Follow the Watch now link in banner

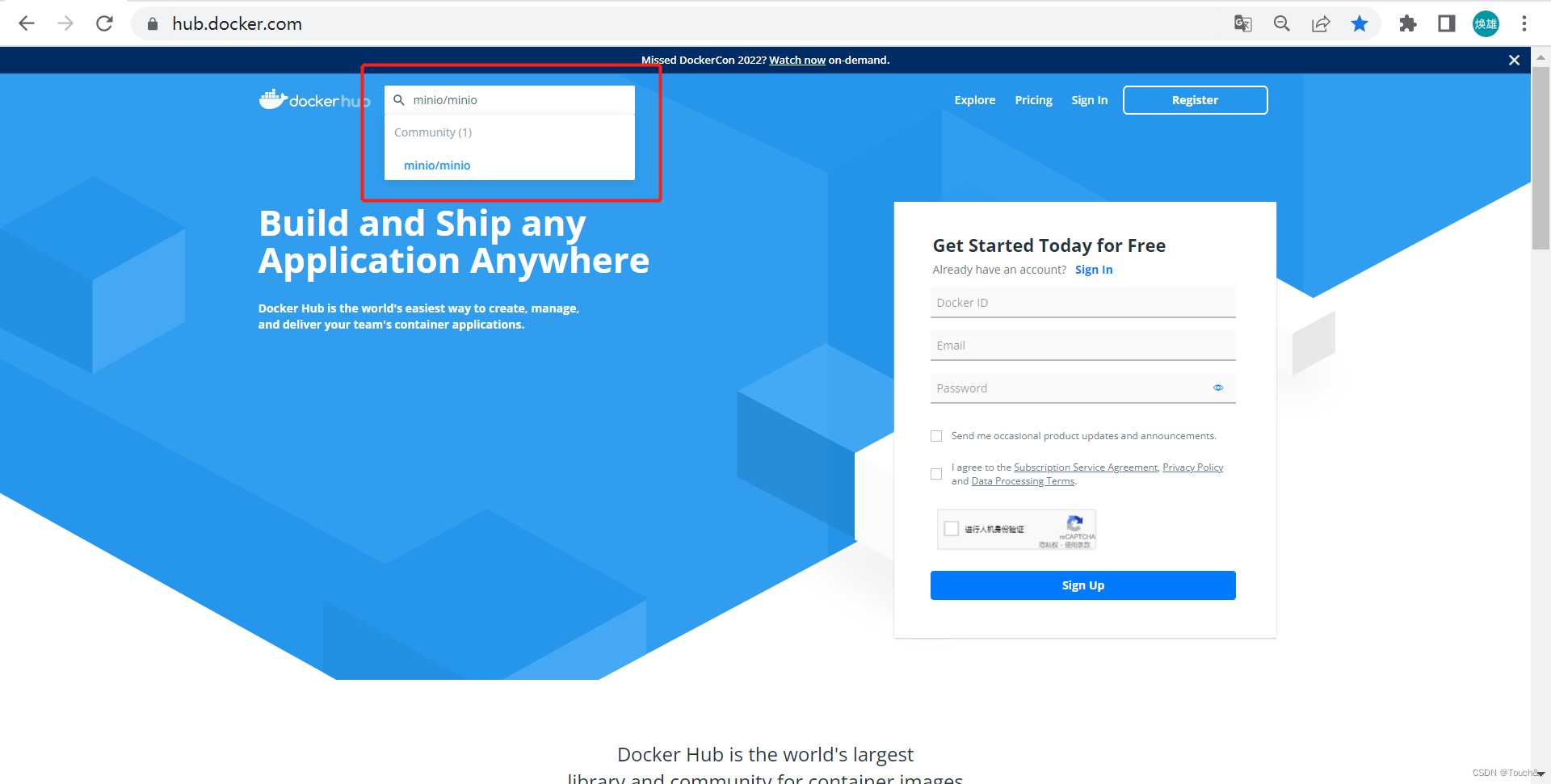(797, 60)
